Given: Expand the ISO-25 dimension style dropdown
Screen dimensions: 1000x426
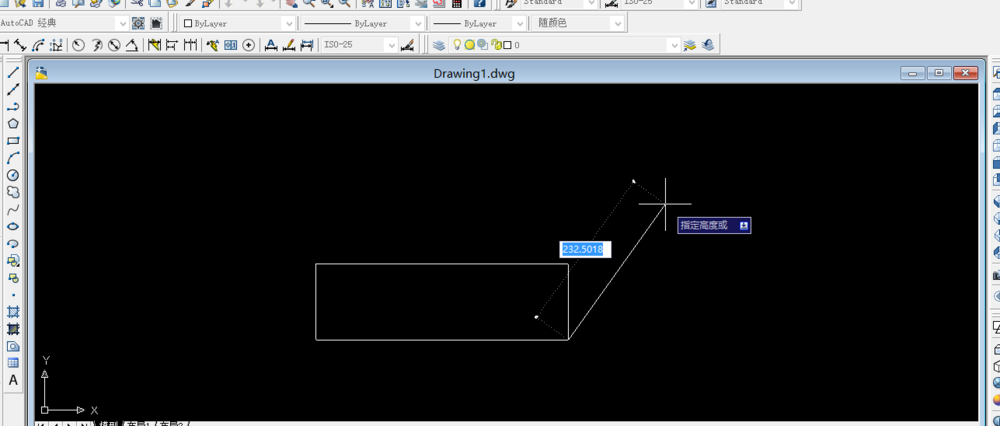Looking at the screenshot, I should (x=360, y=45).
